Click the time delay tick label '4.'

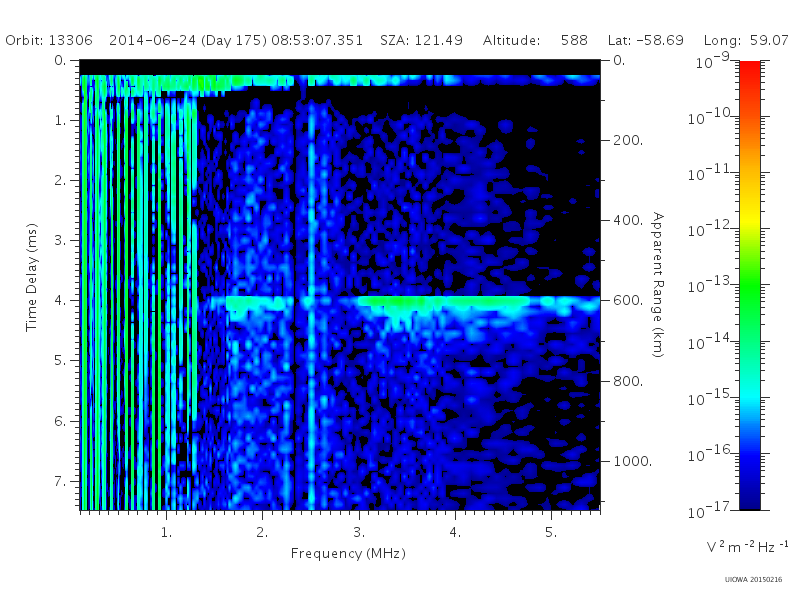(61, 300)
